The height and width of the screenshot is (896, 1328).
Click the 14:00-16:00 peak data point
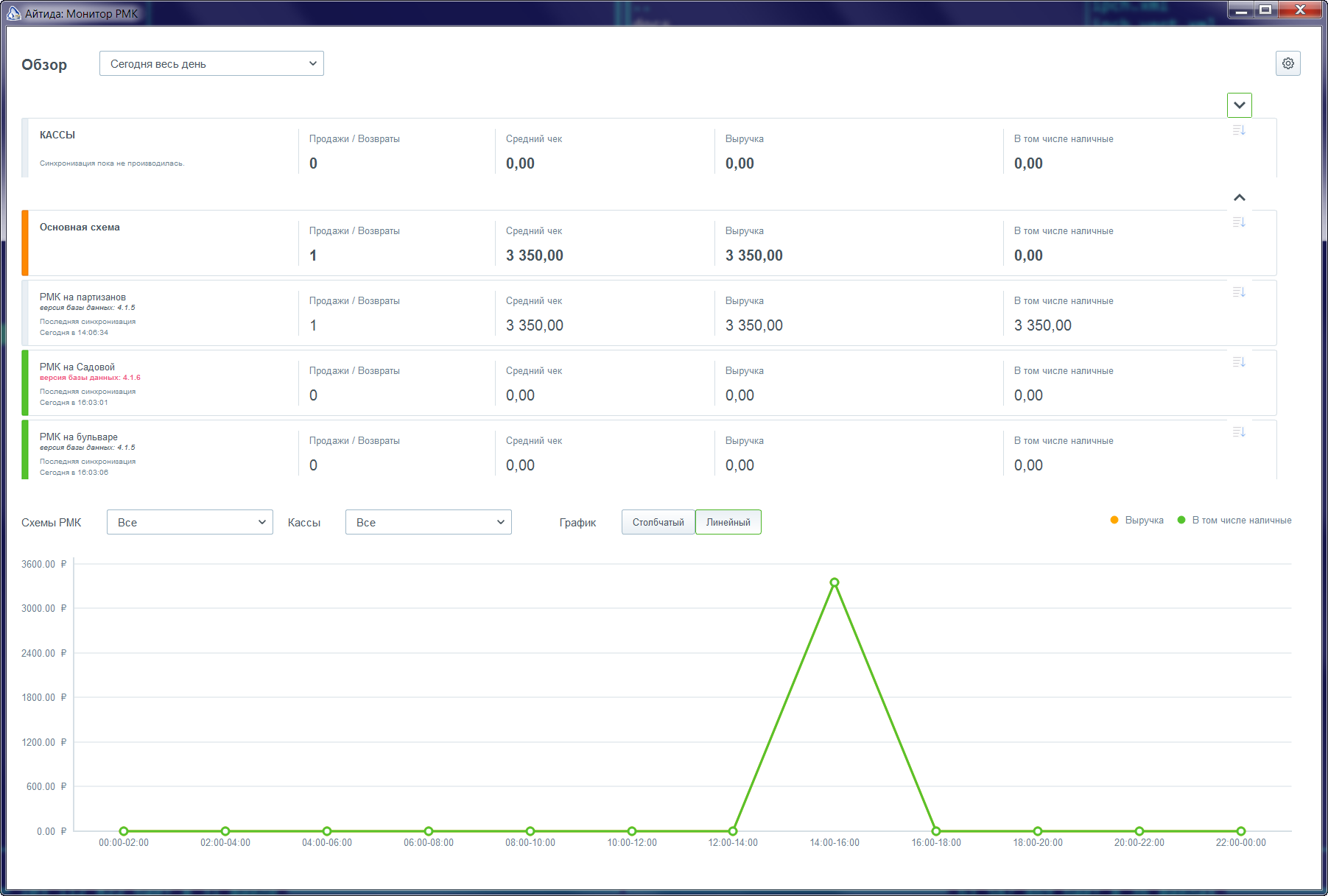click(x=835, y=582)
